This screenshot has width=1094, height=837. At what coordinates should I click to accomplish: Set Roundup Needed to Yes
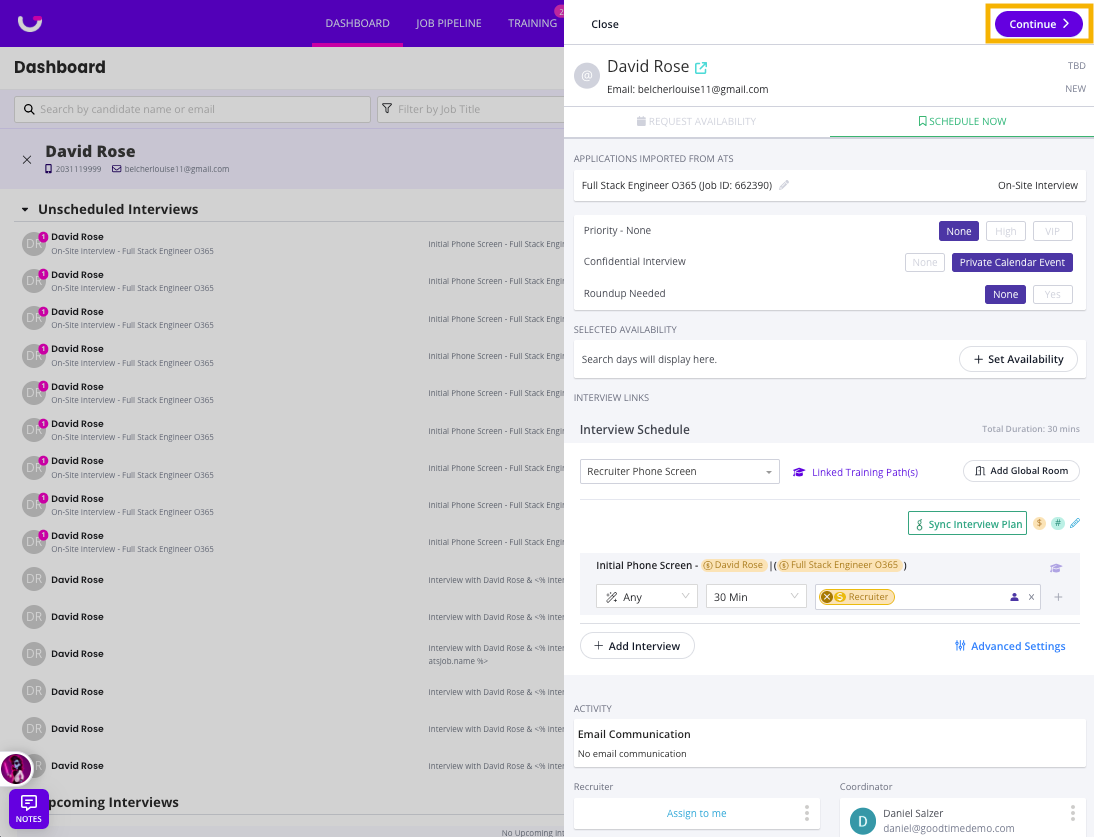click(1052, 294)
